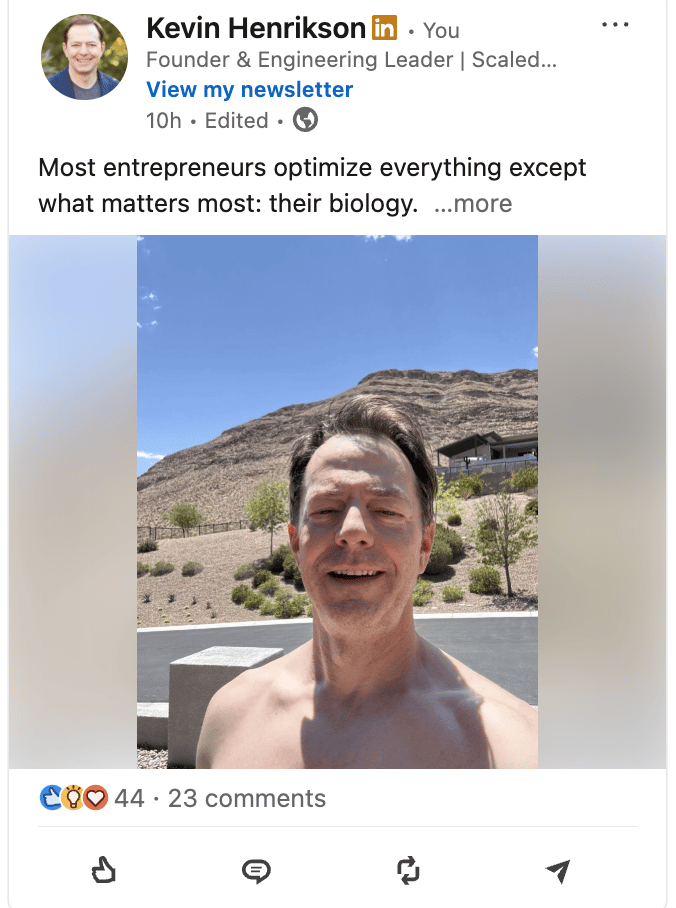Click Kevin Henrikson's round profile photo
The width and height of the screenshot is (676, 908).
click(x=84, y=57)
